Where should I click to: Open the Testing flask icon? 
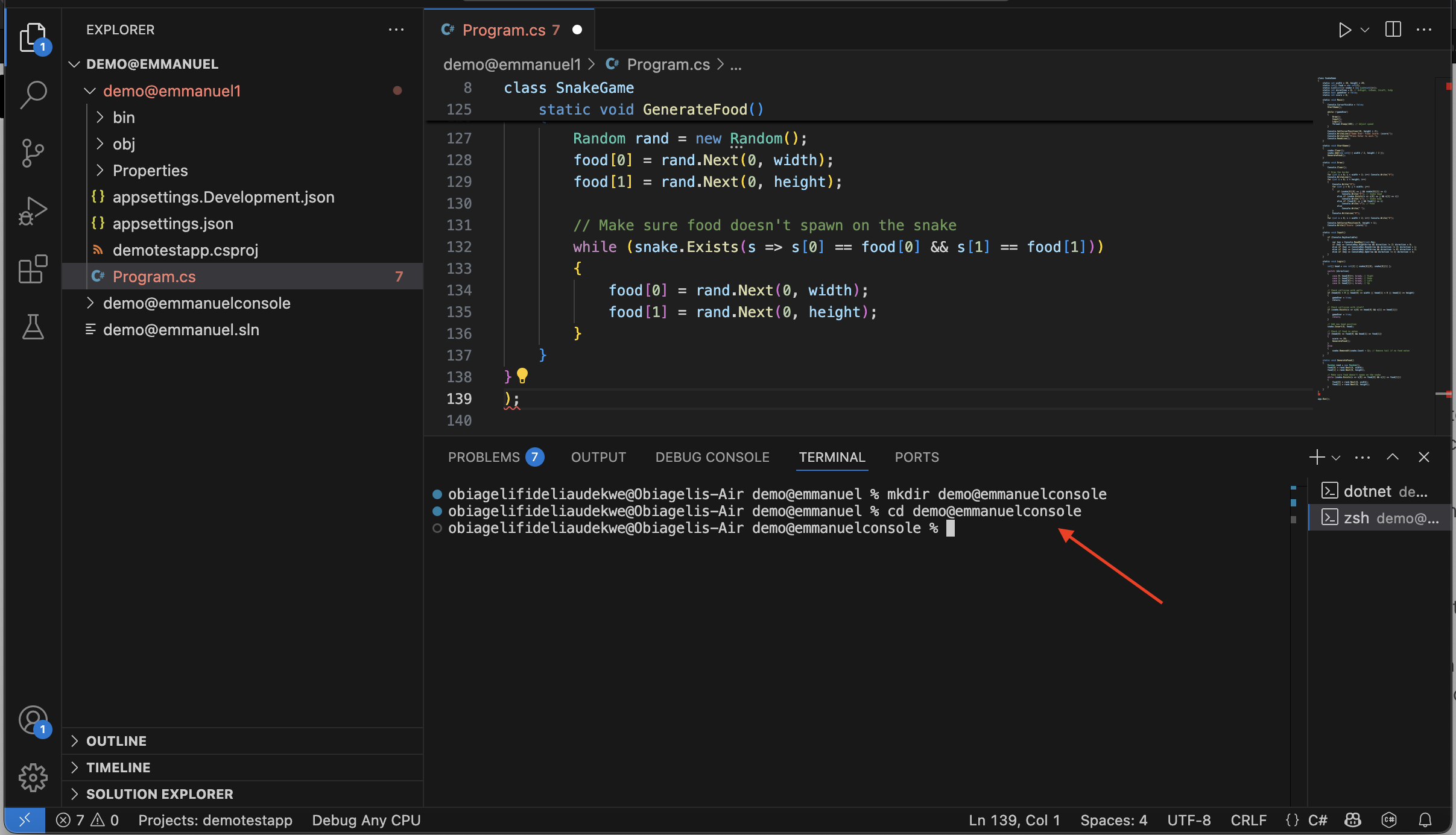pyautogui.click(x=33, y=327)
